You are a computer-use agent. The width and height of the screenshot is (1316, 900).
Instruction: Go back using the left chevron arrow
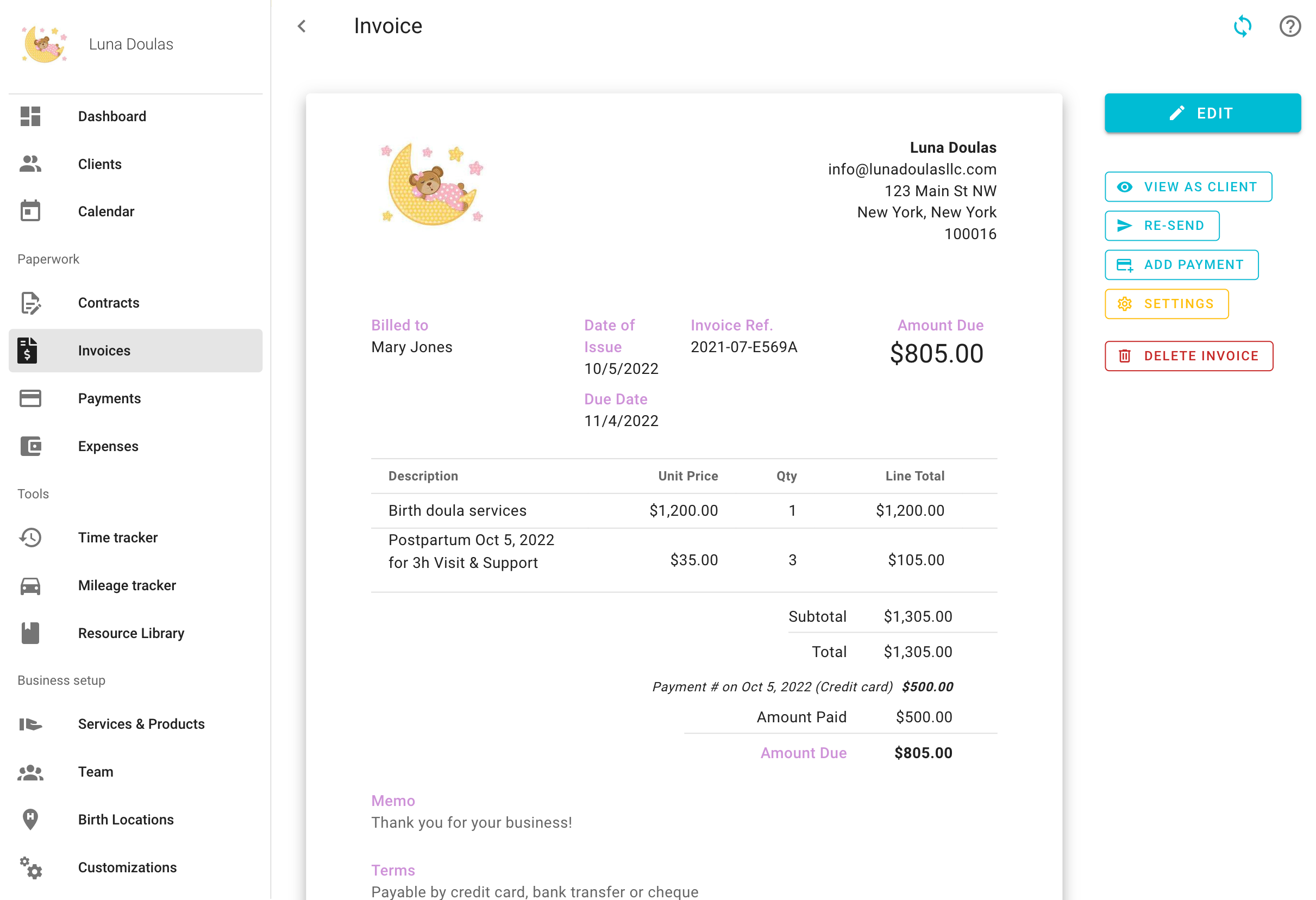click(x=302, y=26)
